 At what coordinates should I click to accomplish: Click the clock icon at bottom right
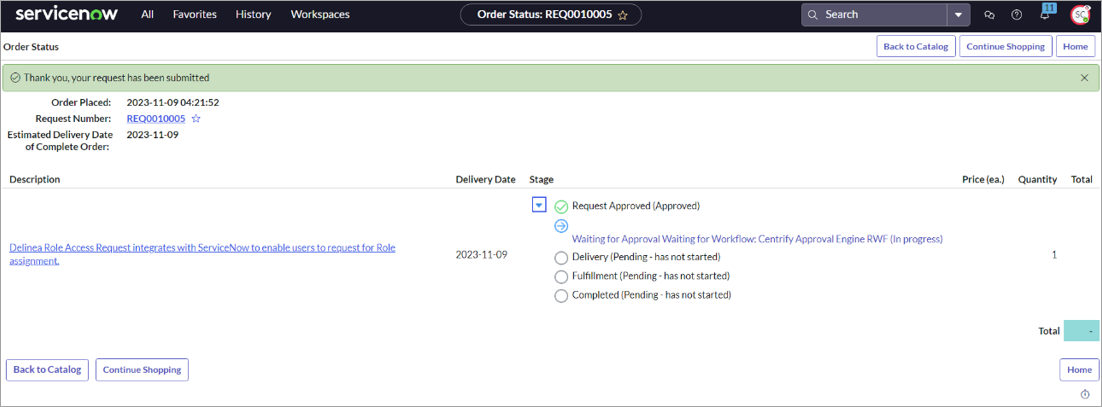1085,395
